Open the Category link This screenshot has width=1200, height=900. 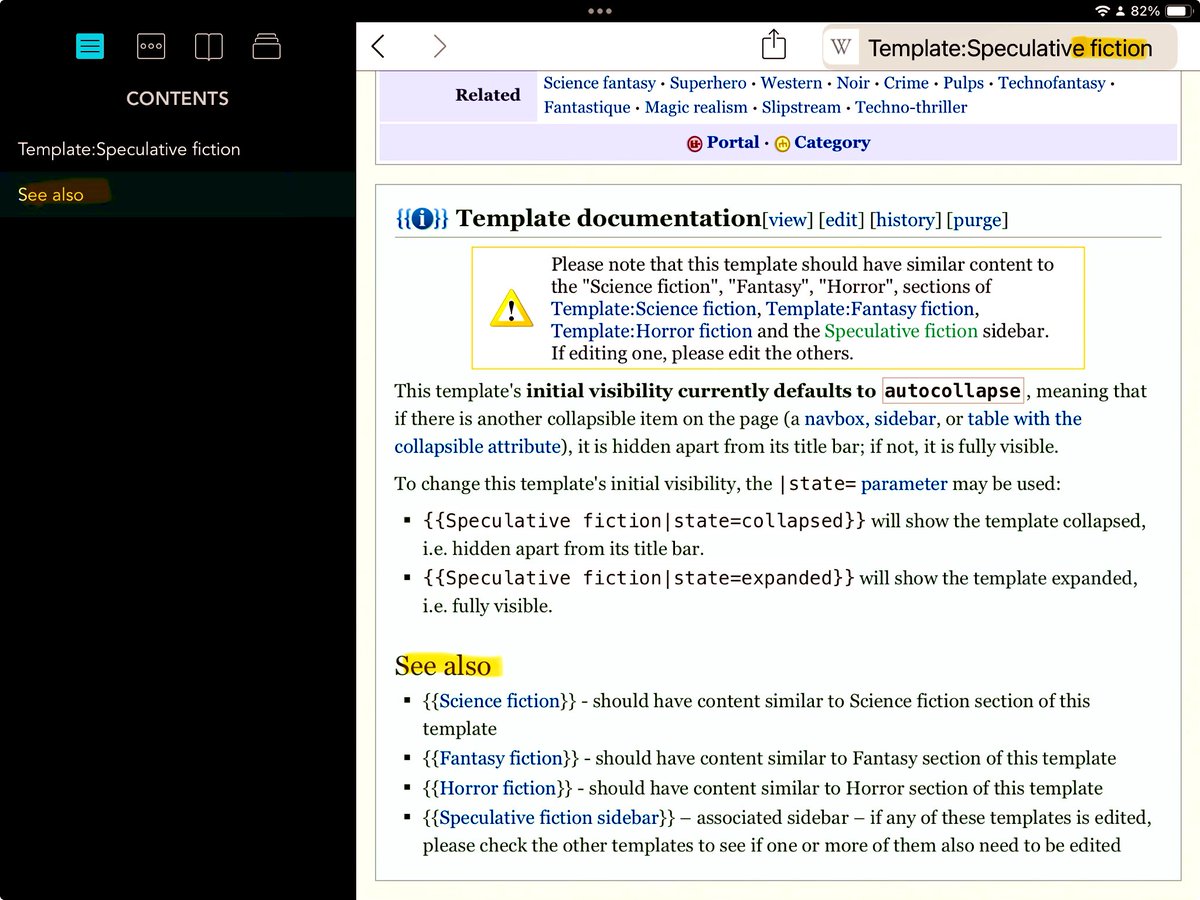(x=832, y=142)
